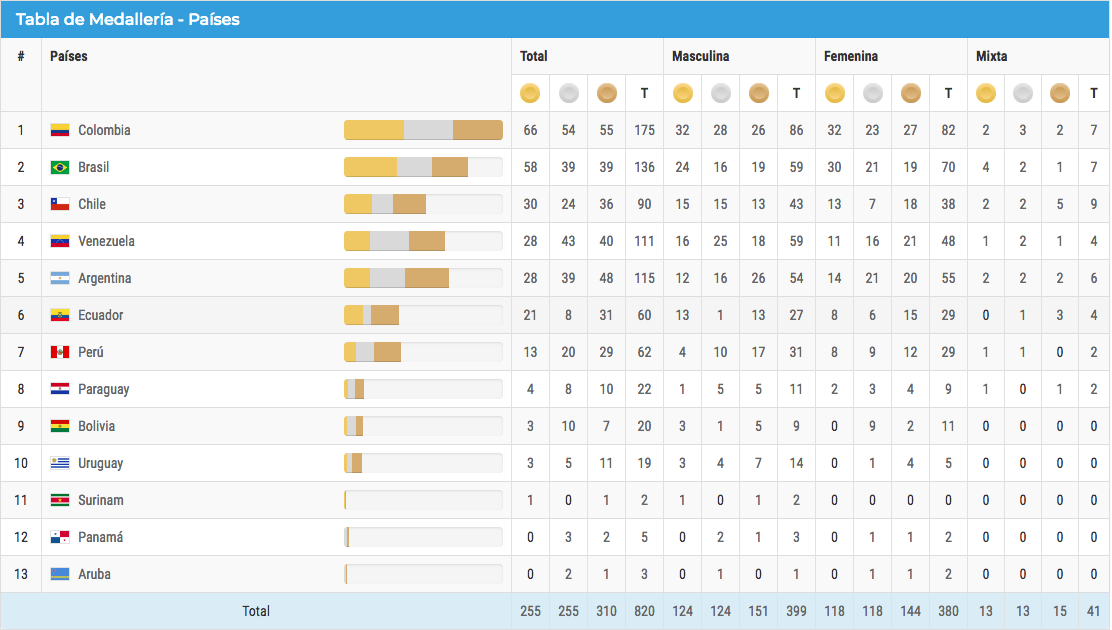Click the Argentina flag icon
Image resolution: width=1112 pixels, height=630 pixels.
[60, 278]
